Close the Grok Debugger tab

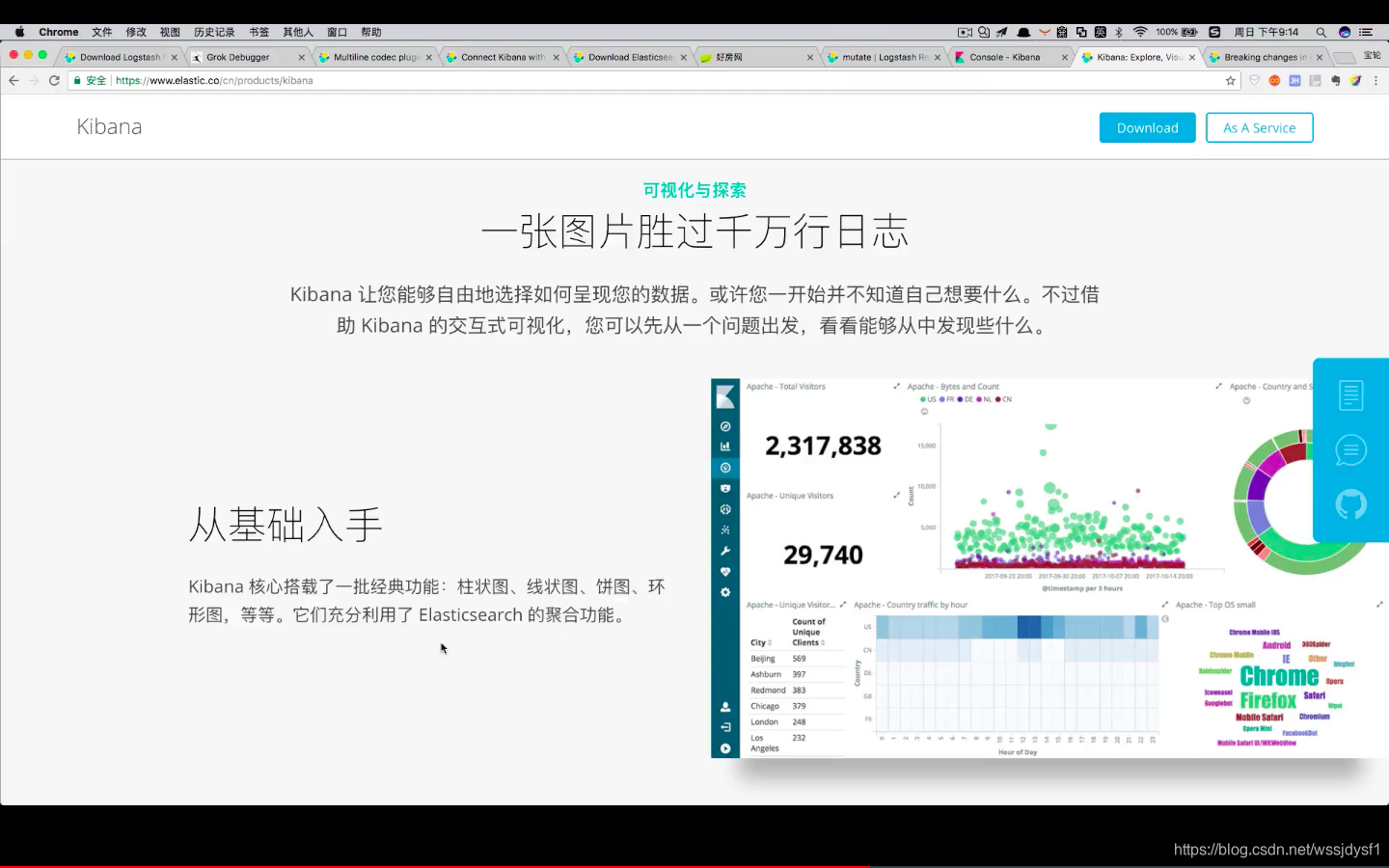coord(301,57)
